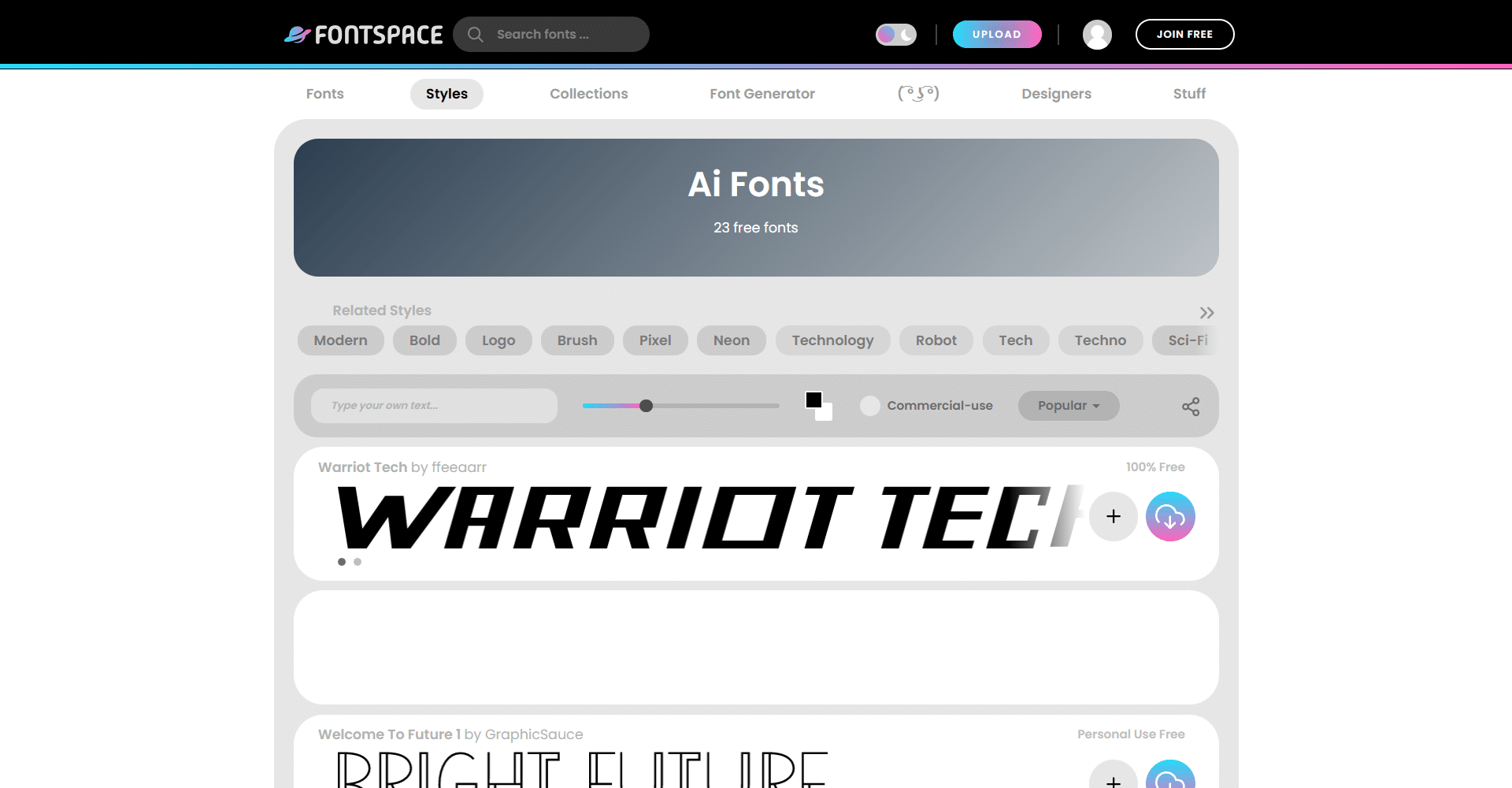Click the share icon in filter bar
This screenshot has height=788, width=1512.
tap(1190, 407)
